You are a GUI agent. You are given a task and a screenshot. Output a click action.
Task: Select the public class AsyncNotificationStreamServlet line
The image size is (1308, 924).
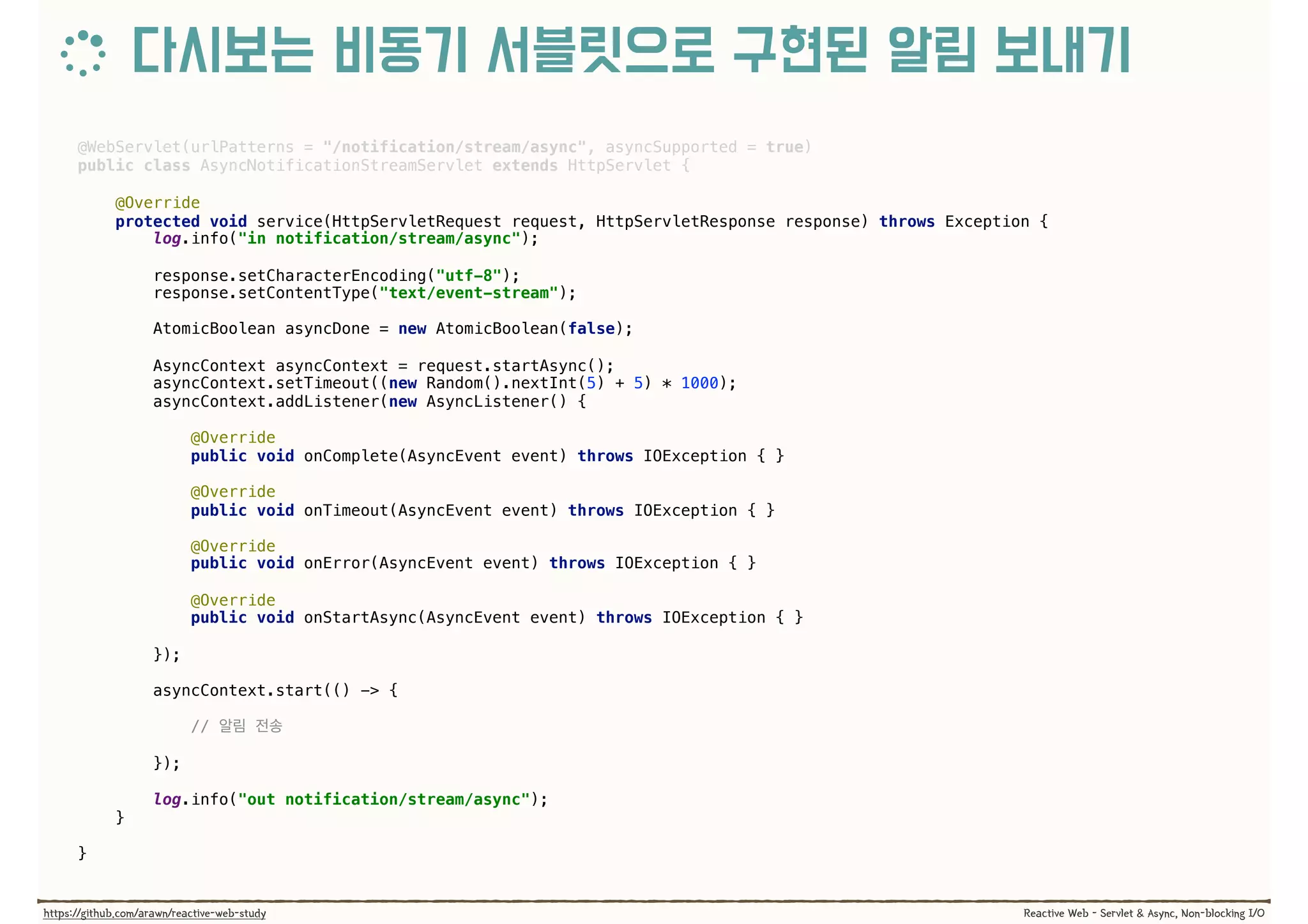click(x=383, y=165)
